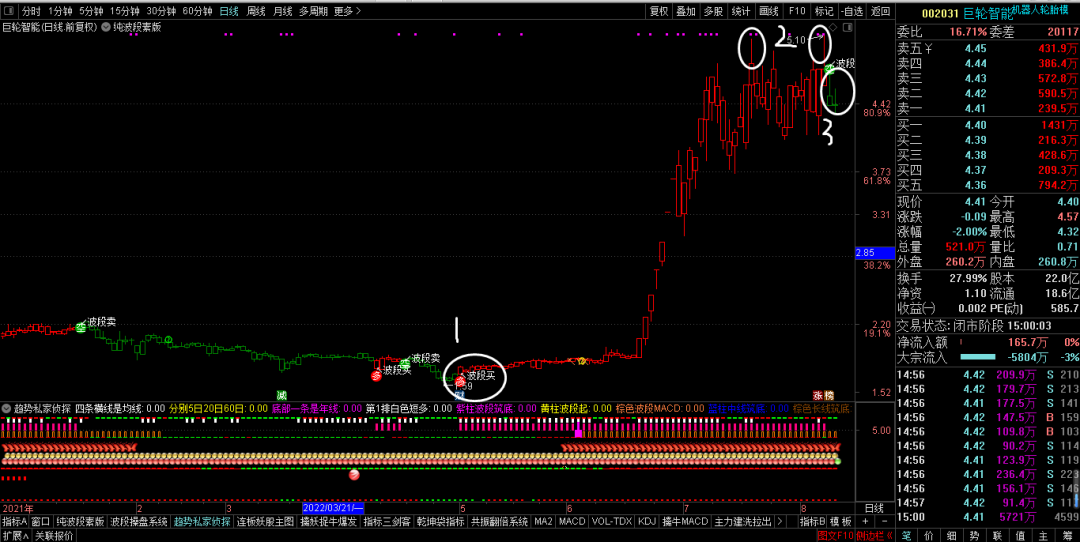Select the 主力建洗拉出 indicator tab
This screenshot has height=542, width=1080.
point(743,521)
